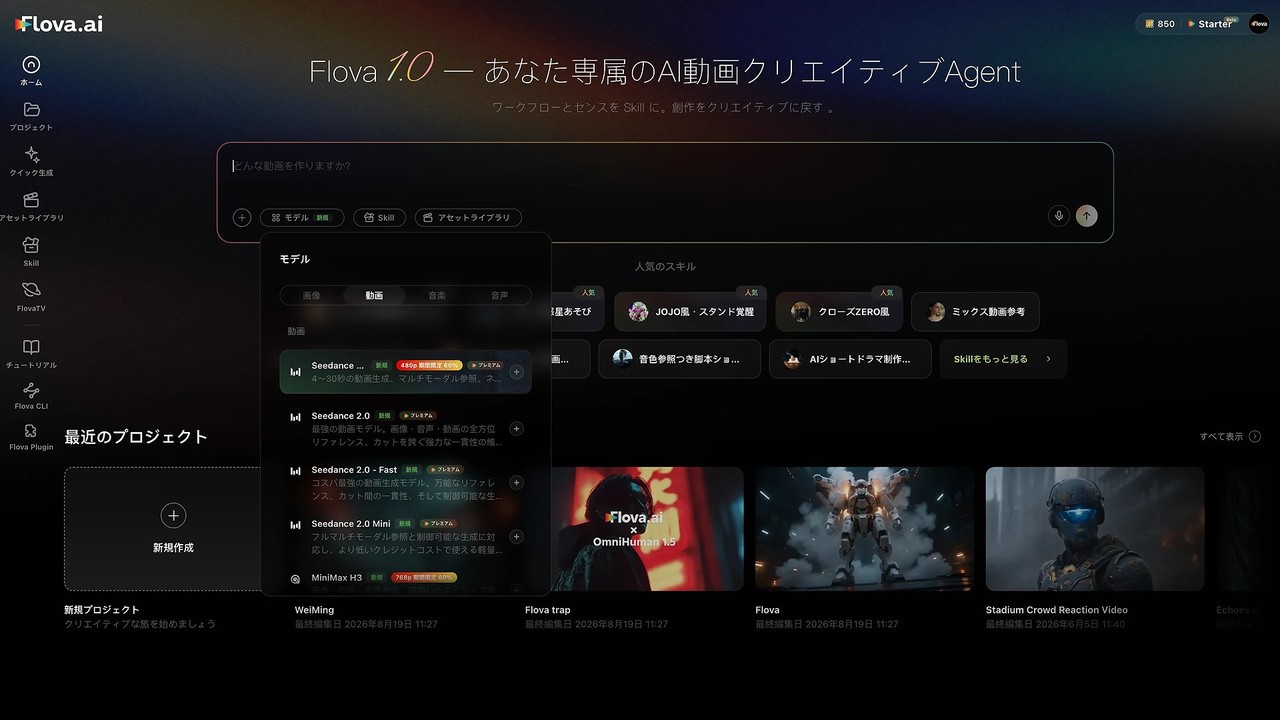Open the ミックス動画参考 skill

pos(975,312)
